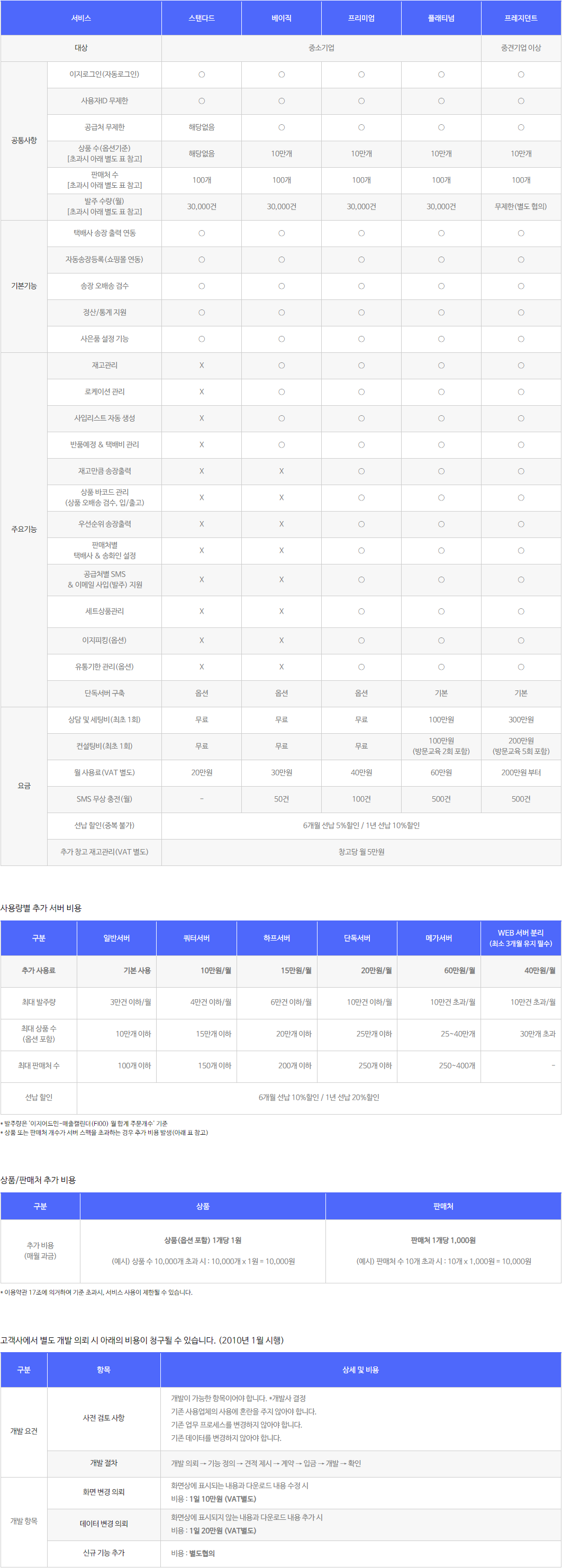The width and height of the screenshot is (562, 1568).
Task: Click the 판매처 header in additional cost table
Action: tap(442, 1206)
